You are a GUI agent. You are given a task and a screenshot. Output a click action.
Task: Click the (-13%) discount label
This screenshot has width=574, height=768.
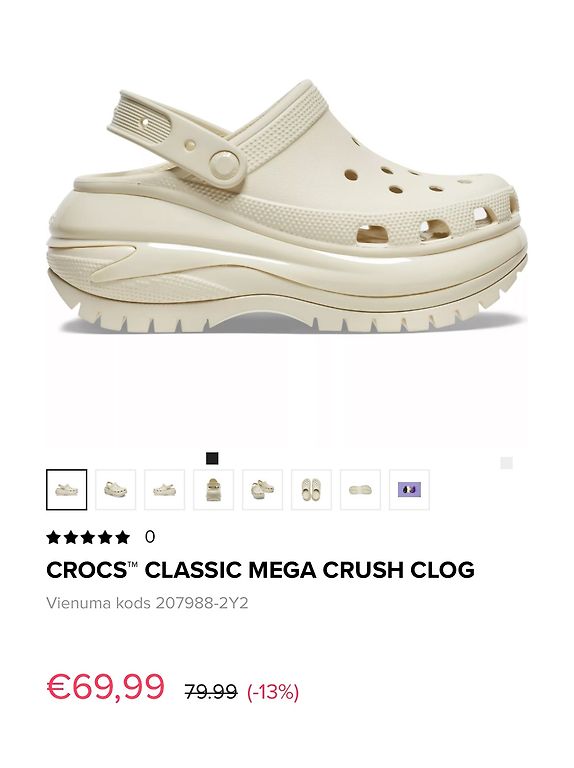pyautogui.click(x=273, y=693)
